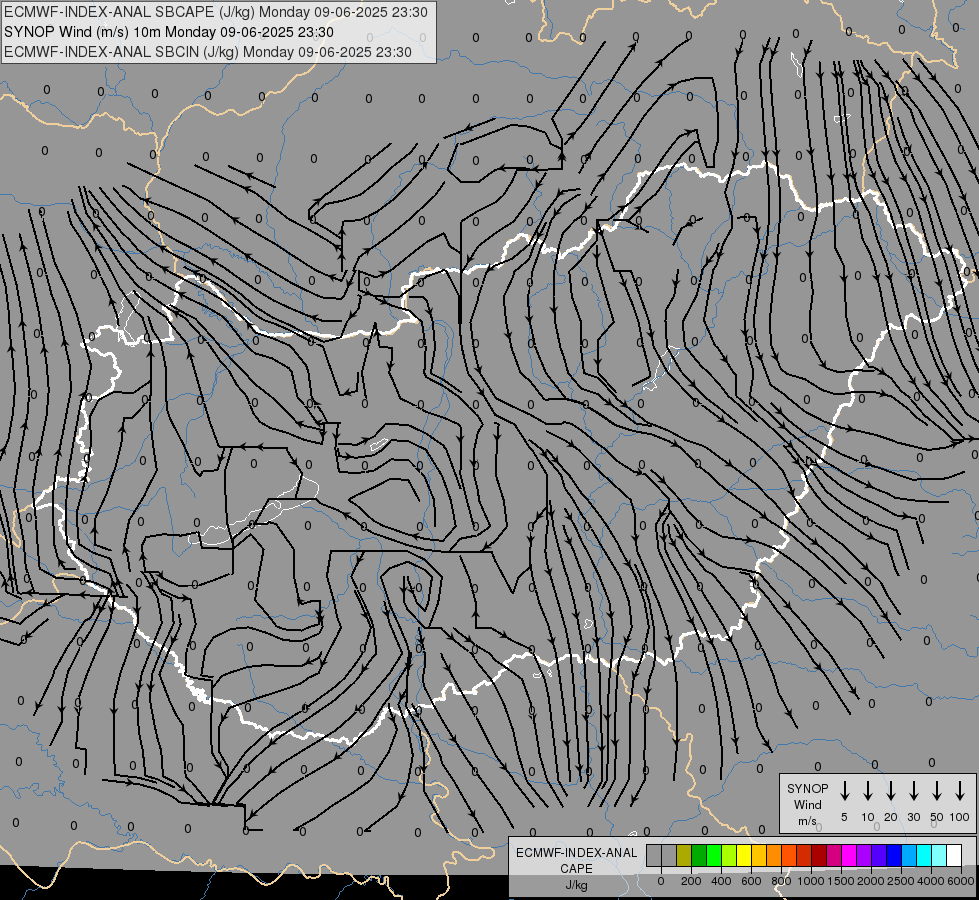The height and width of the screenshot is (900, 979).
Task: Click the wind arrow above 50
Action: (x=937, y=791)
